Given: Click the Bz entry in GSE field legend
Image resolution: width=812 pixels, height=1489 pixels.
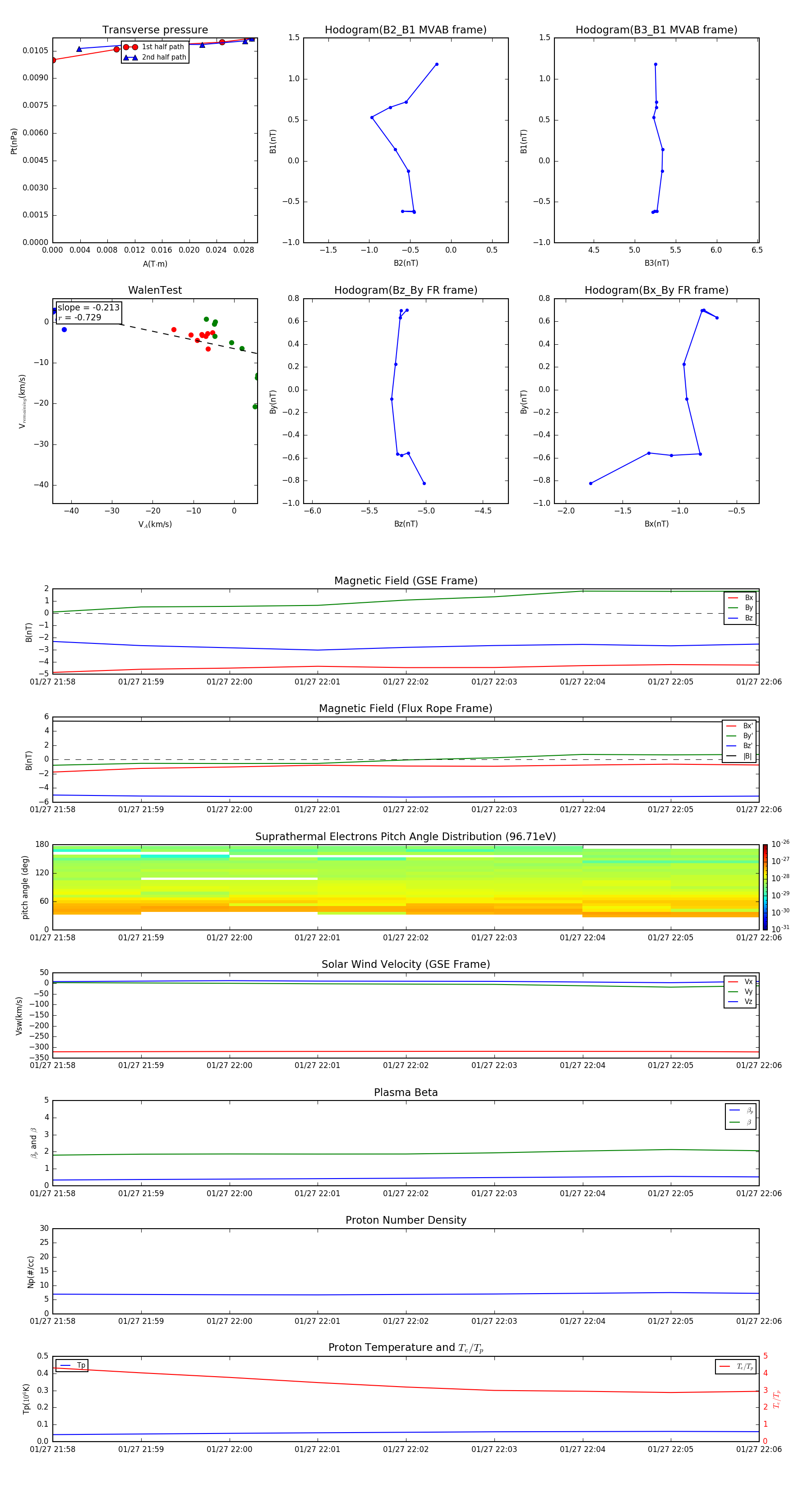Looking at the screenshot, I should (x=740, y=619).
